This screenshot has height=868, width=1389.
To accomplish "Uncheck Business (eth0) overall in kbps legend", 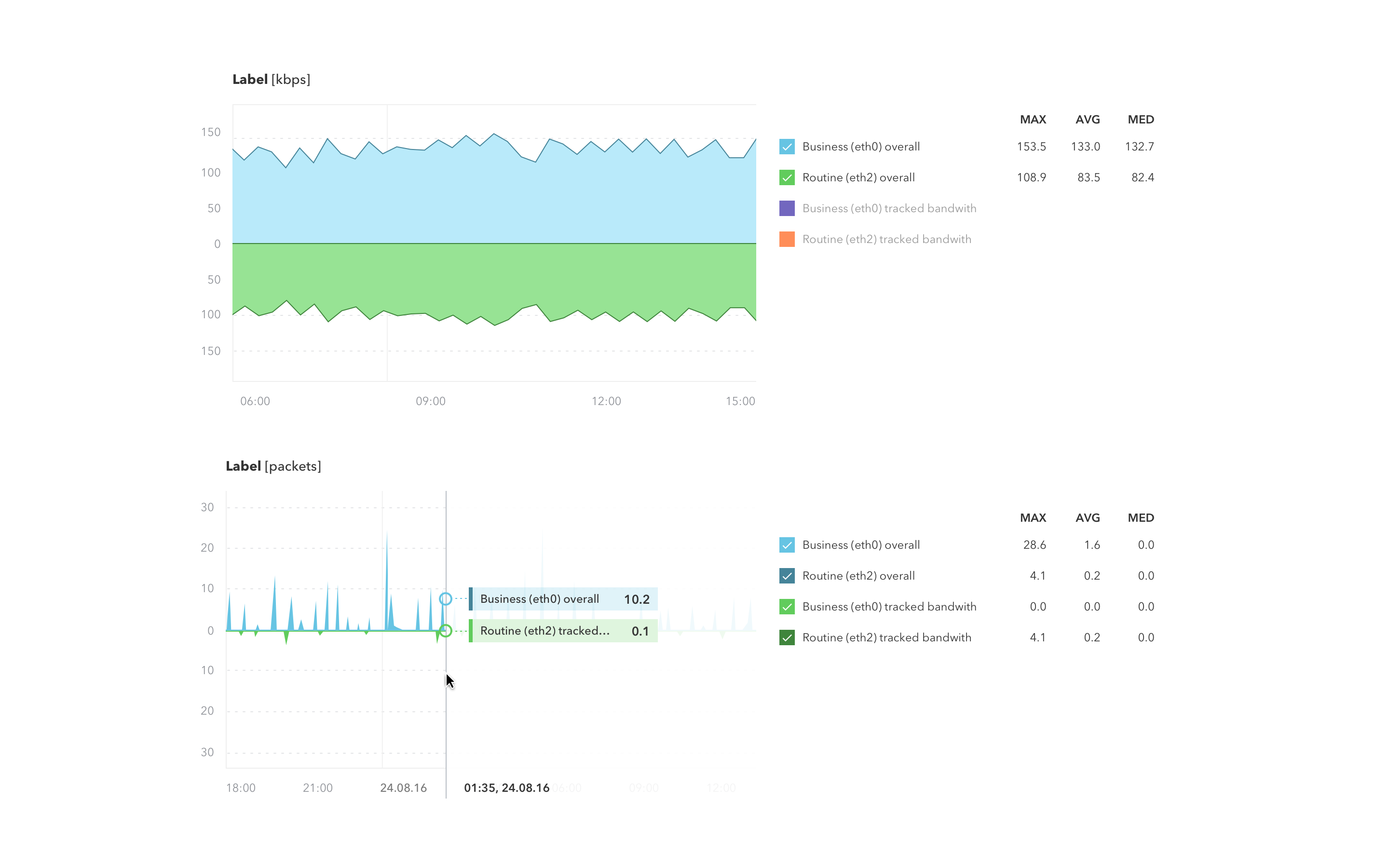I will pyautogui.click(x=787, y=147).
